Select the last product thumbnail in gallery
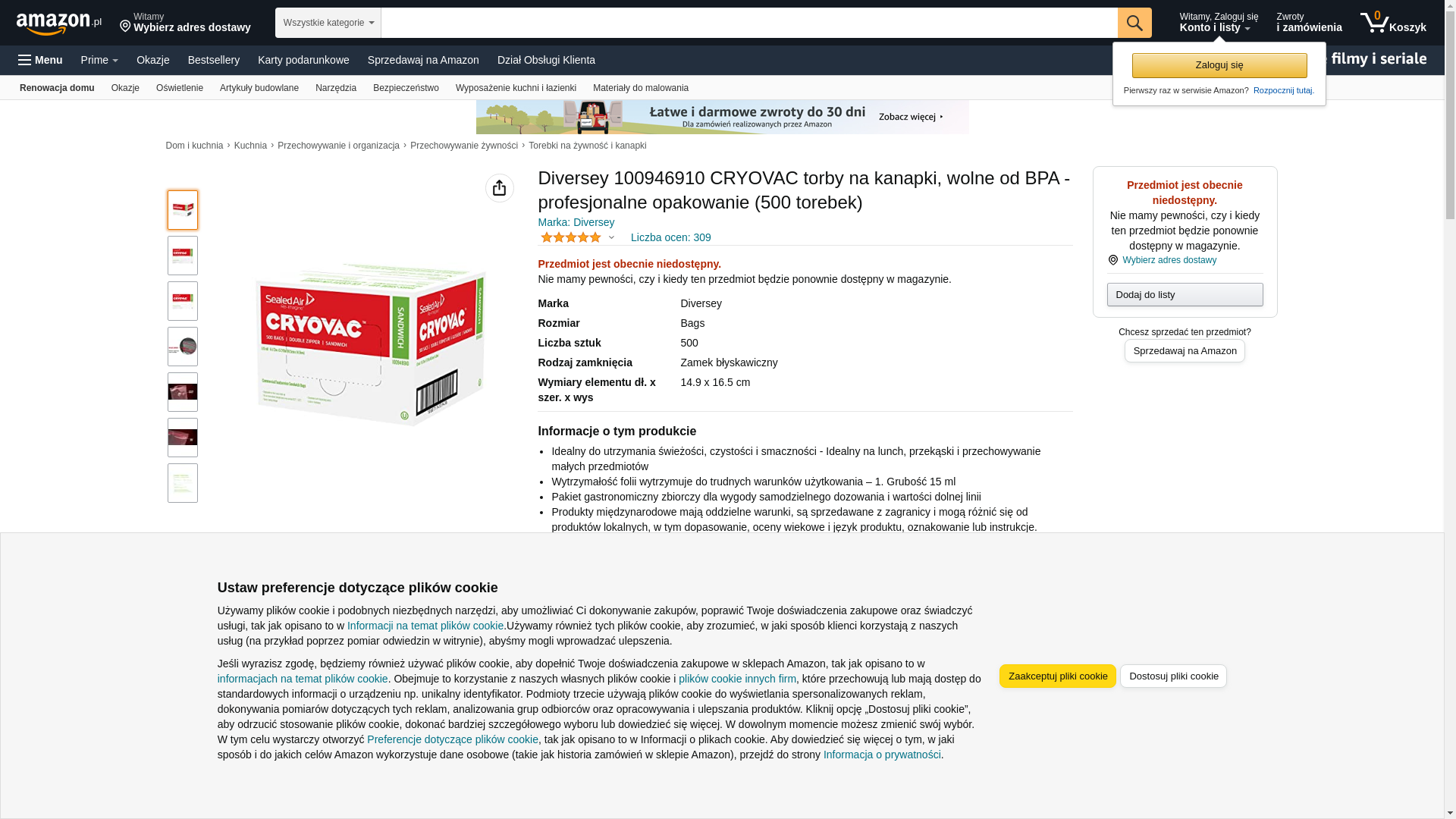The width and height of the screenshot is (1456, 819). 183,483
